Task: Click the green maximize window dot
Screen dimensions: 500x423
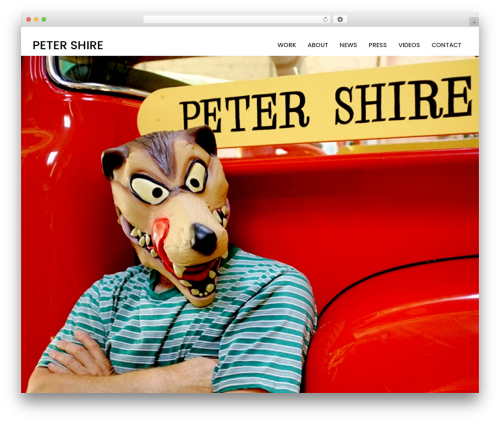Action: point(44,20)
